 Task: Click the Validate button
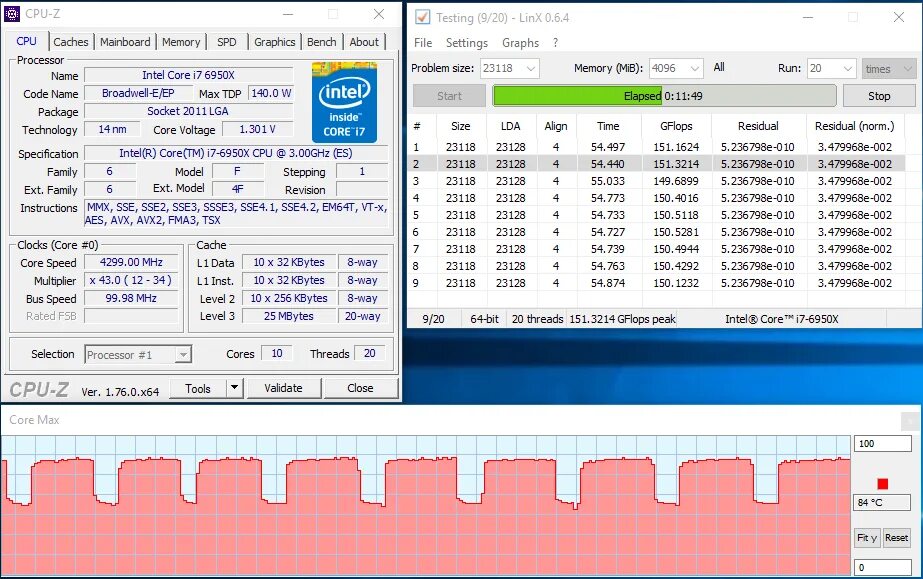[x=284, y=388]
